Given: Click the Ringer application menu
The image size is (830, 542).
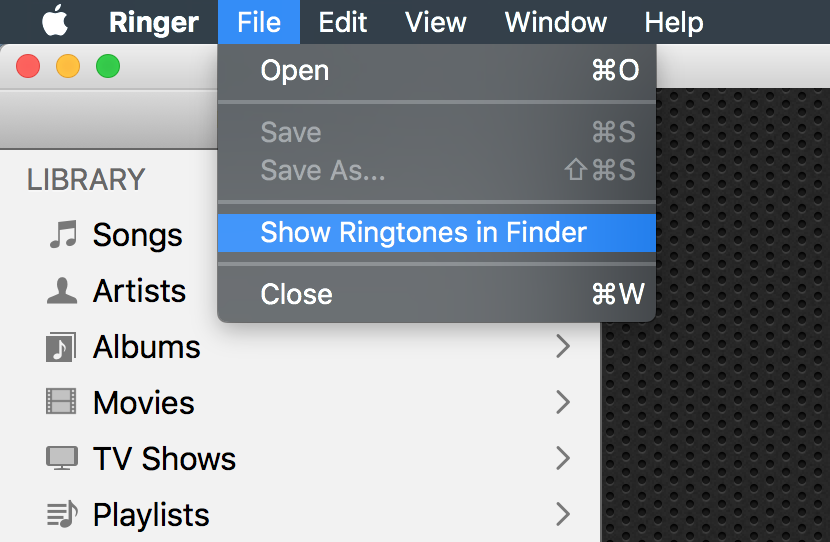Looking at the screenshot, I should point(153,22).
